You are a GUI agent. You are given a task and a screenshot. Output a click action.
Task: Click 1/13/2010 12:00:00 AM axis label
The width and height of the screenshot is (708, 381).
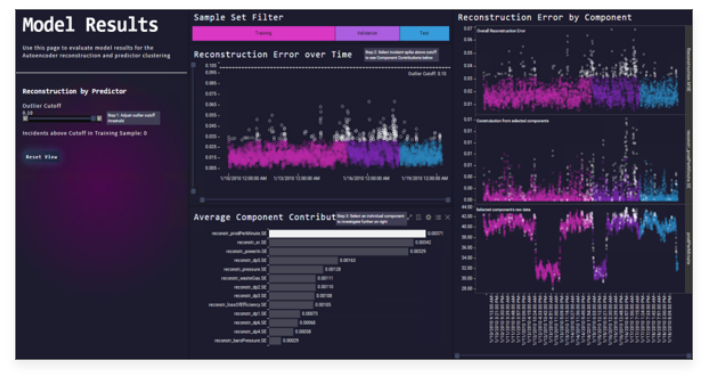pyautogui.click(x=297, y=178)
